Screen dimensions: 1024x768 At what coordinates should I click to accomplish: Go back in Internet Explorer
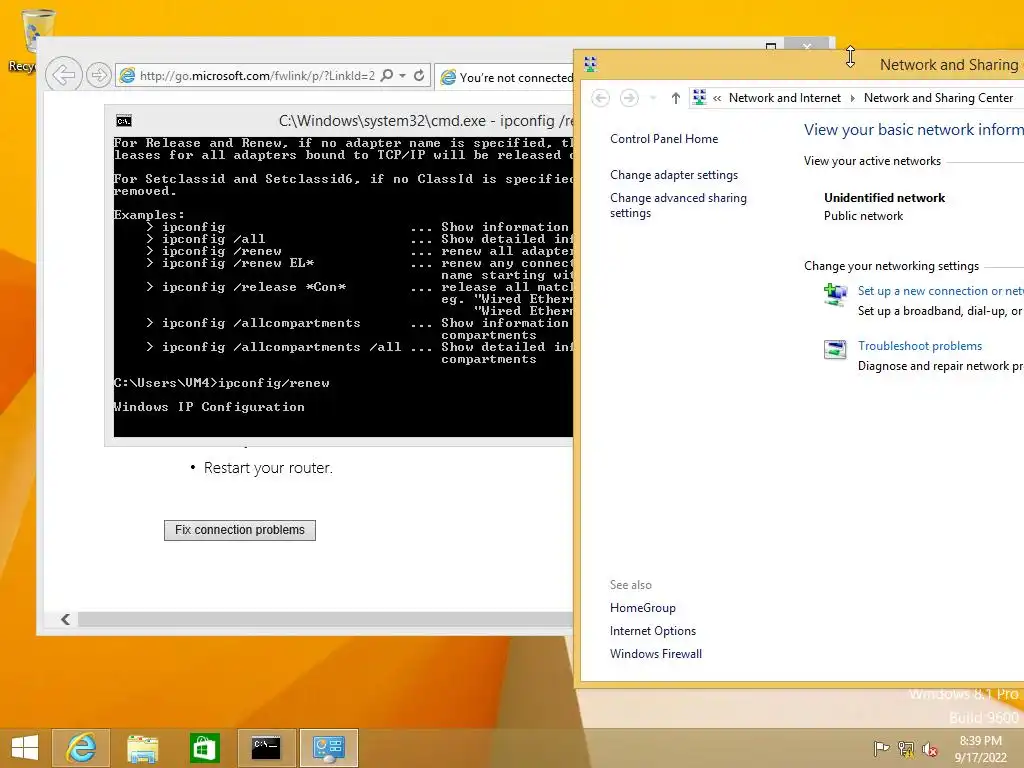coord(63,75)
